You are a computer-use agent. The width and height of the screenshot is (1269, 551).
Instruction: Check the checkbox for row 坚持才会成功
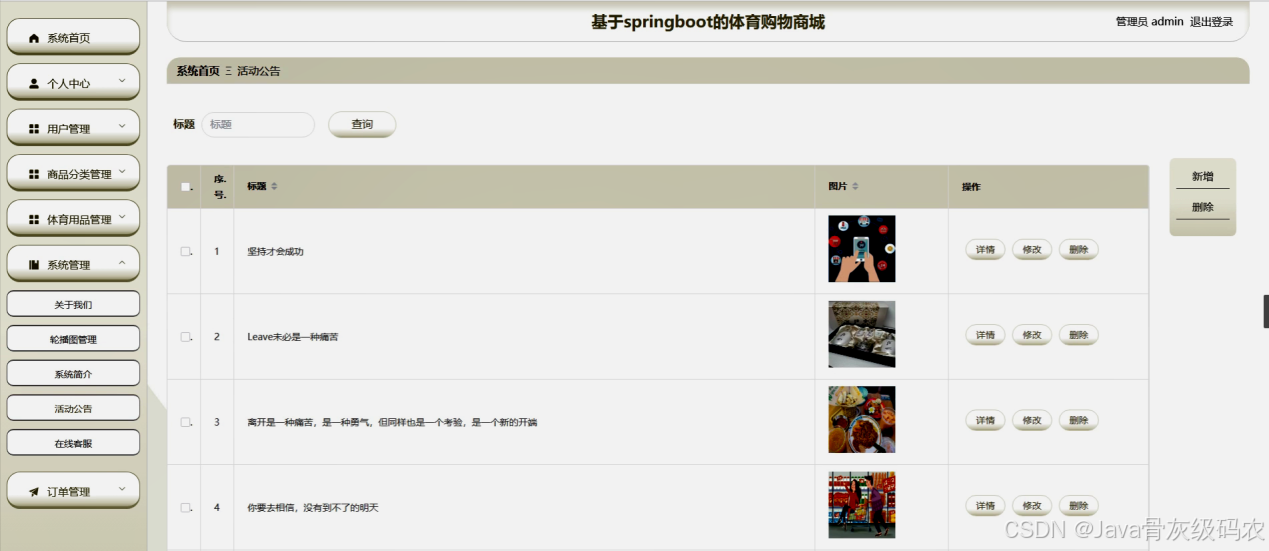pyautogui.click(x=185, y=251)
